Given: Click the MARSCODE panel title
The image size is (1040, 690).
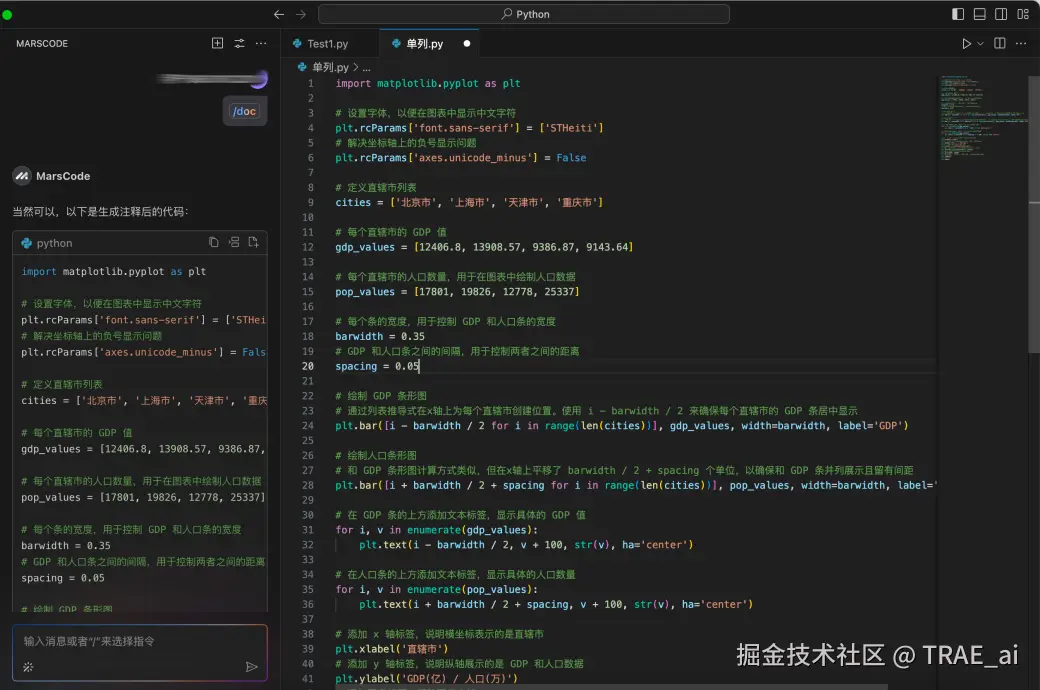Looking at the screenshot, I should (x=42, y=44).
